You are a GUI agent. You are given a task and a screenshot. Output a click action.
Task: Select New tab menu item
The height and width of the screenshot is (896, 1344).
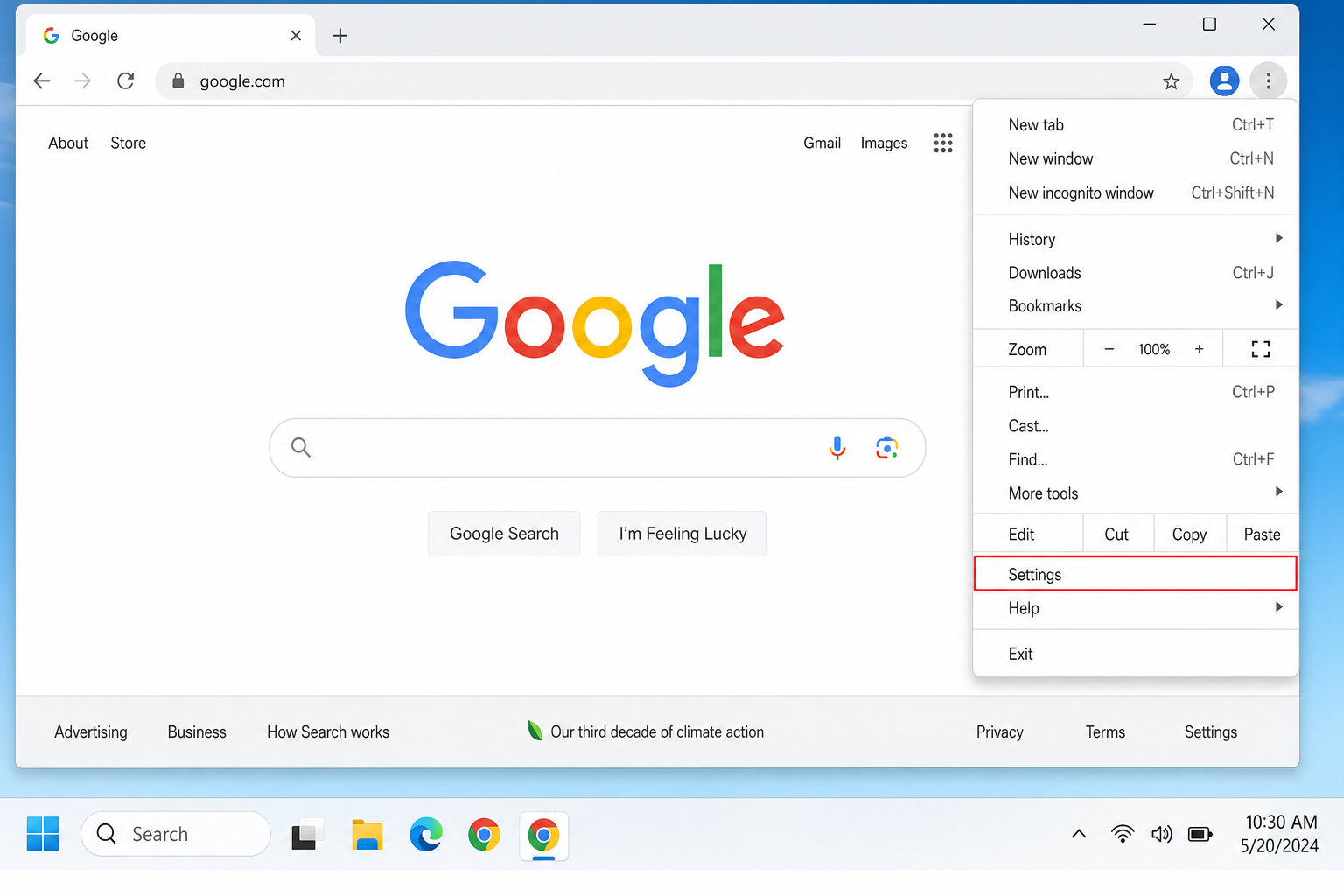point(1136,125)
